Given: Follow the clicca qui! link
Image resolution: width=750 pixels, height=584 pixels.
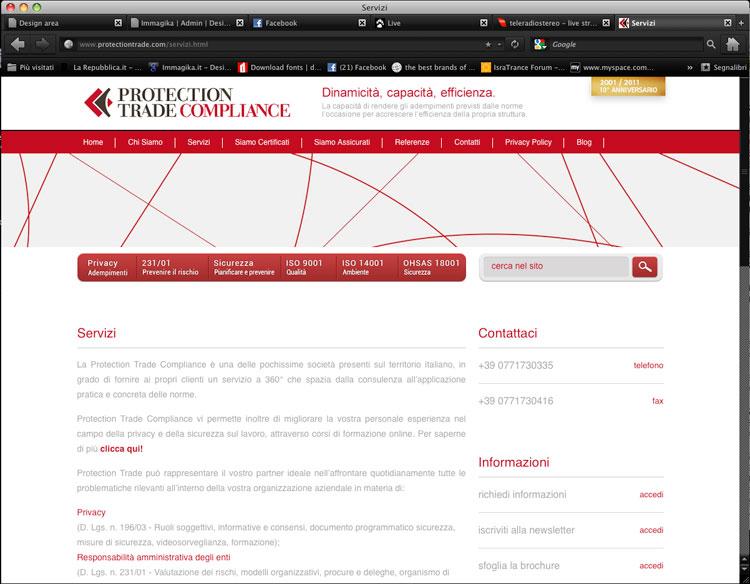Looking at the screenshot, I should point(121,449).
